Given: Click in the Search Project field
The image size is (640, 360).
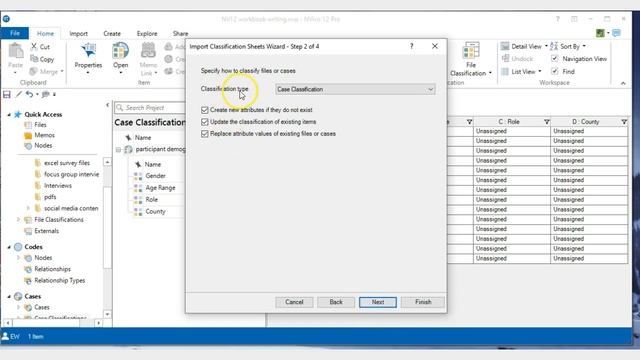Looking at the screenshot, I should pos(150,108).
